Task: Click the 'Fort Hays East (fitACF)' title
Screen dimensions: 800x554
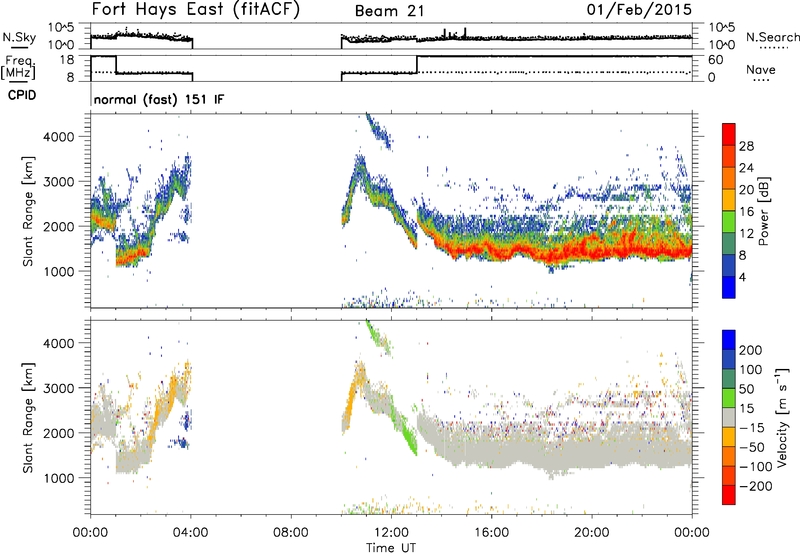Action: click(195, 10)
